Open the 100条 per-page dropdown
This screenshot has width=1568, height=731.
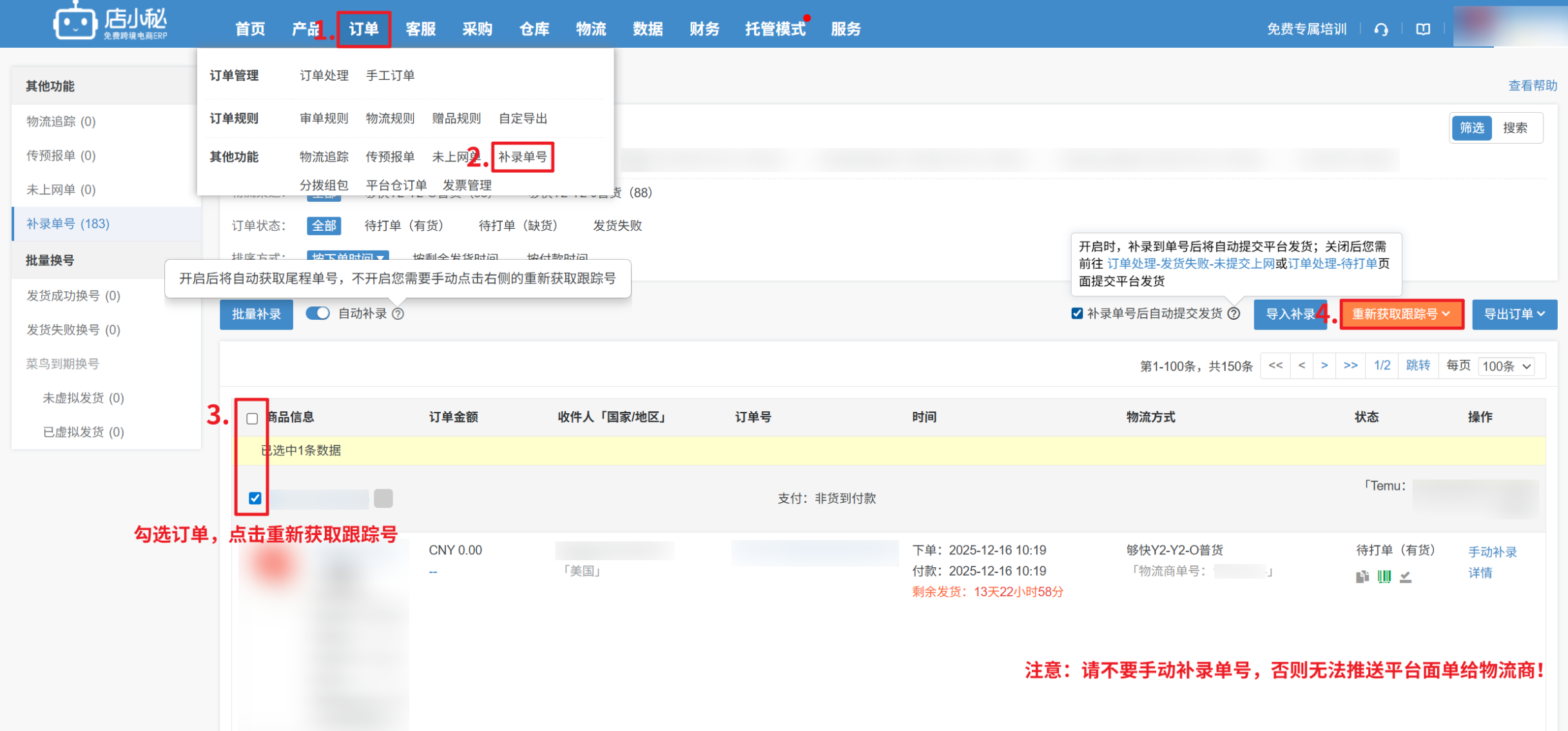point(1505,367)
